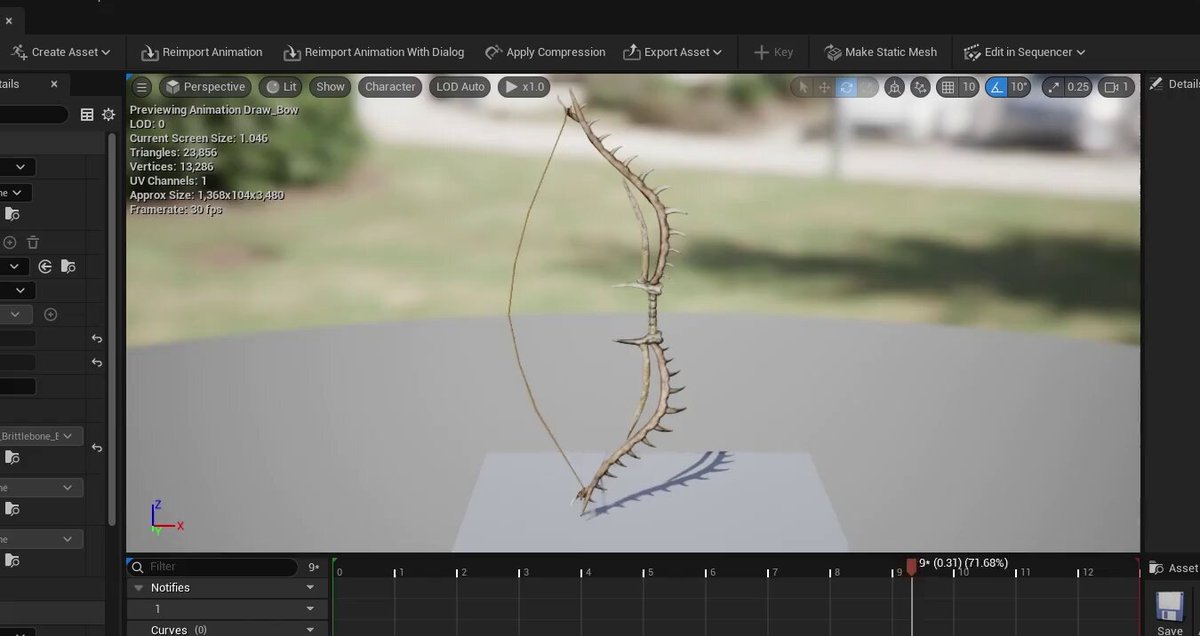The width and height of the screenshot is (1200, 636).
Task: Click the Details panel search box
Action: pyautogui.click(x=34, y=115)
